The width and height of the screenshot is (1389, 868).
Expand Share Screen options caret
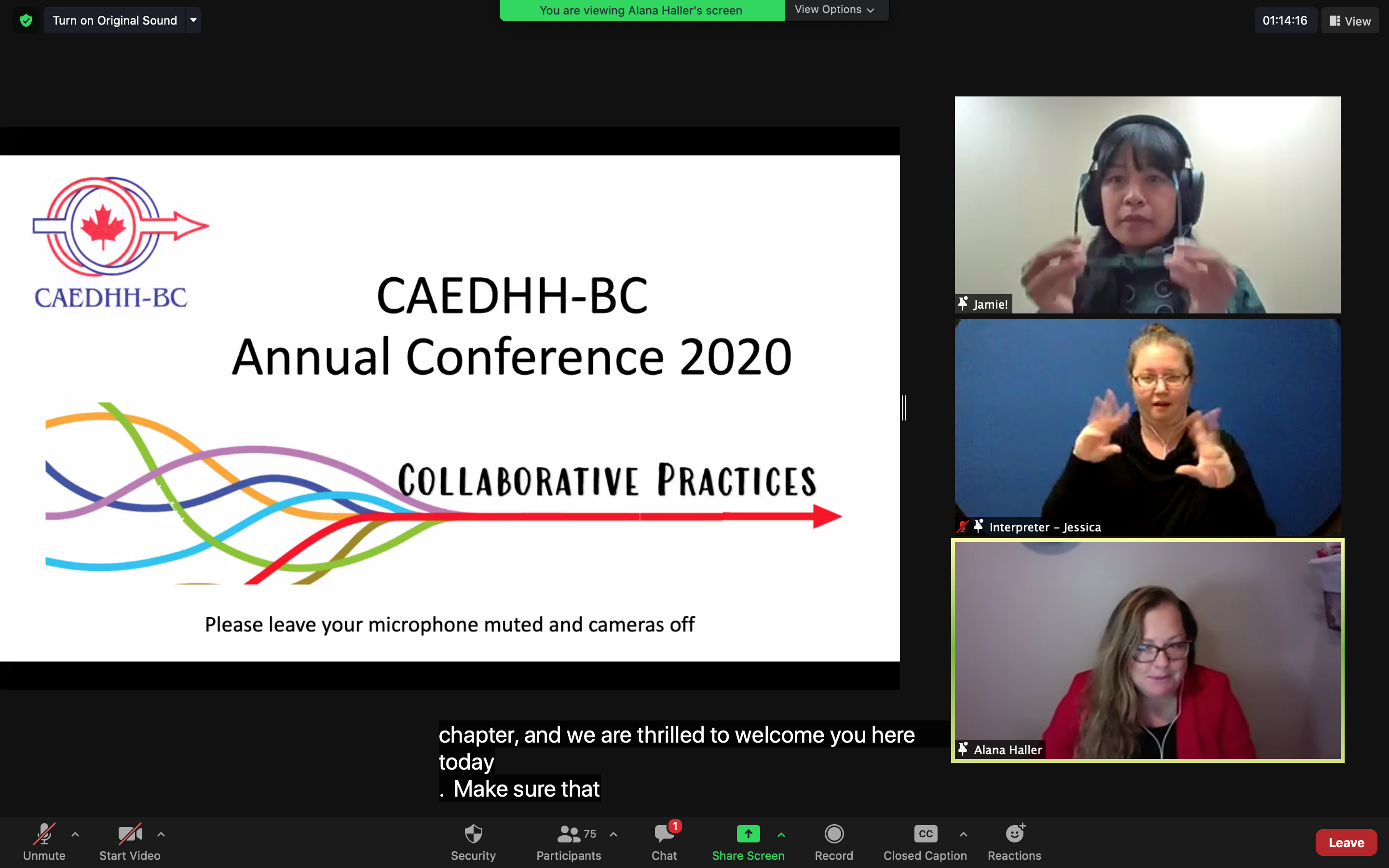click(x=781, y=834)
